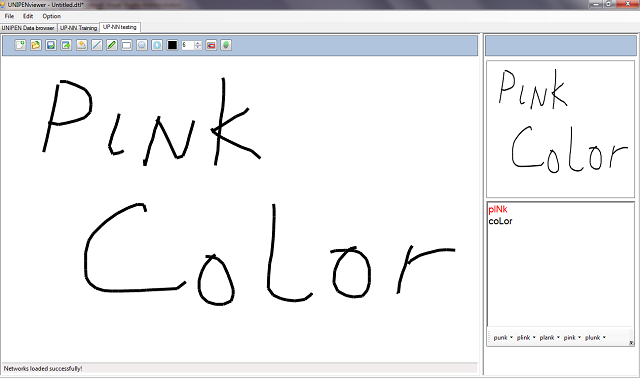Click the red eraser toolbar icon

[x=211, y=45]
